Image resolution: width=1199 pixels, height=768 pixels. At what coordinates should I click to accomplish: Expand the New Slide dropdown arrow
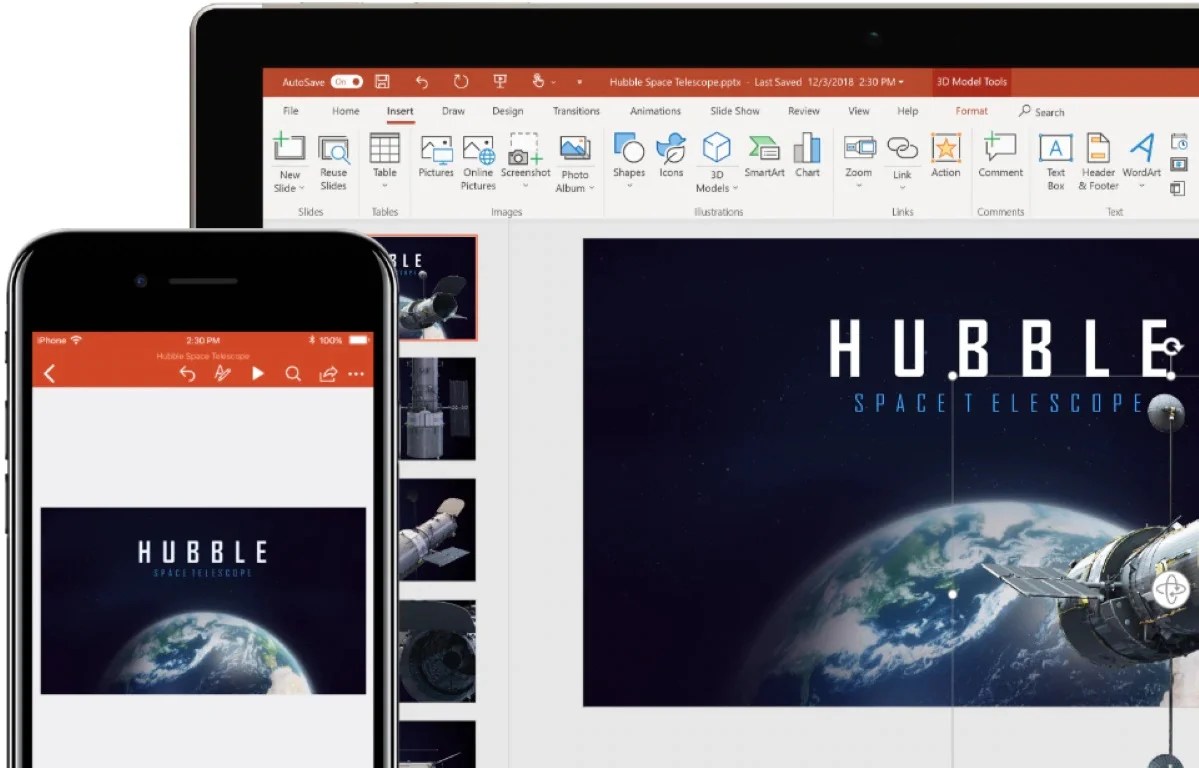click(x=301, y=188)
